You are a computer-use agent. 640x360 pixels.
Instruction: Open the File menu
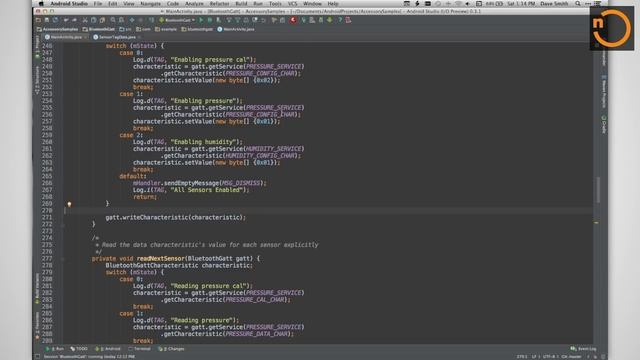point(98,4)
